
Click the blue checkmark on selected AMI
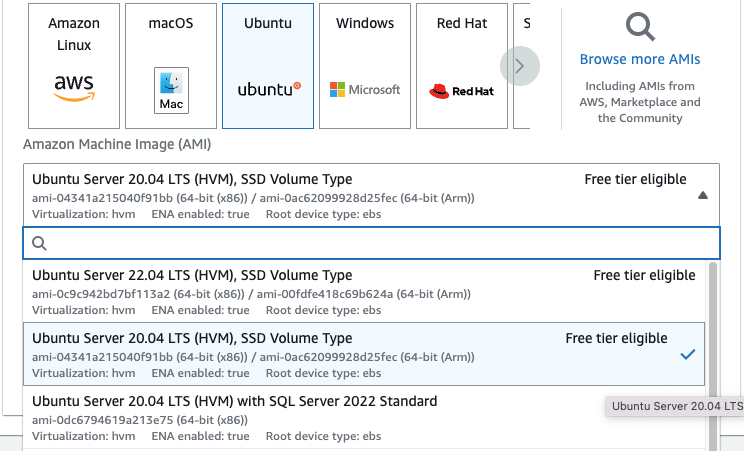688,354
